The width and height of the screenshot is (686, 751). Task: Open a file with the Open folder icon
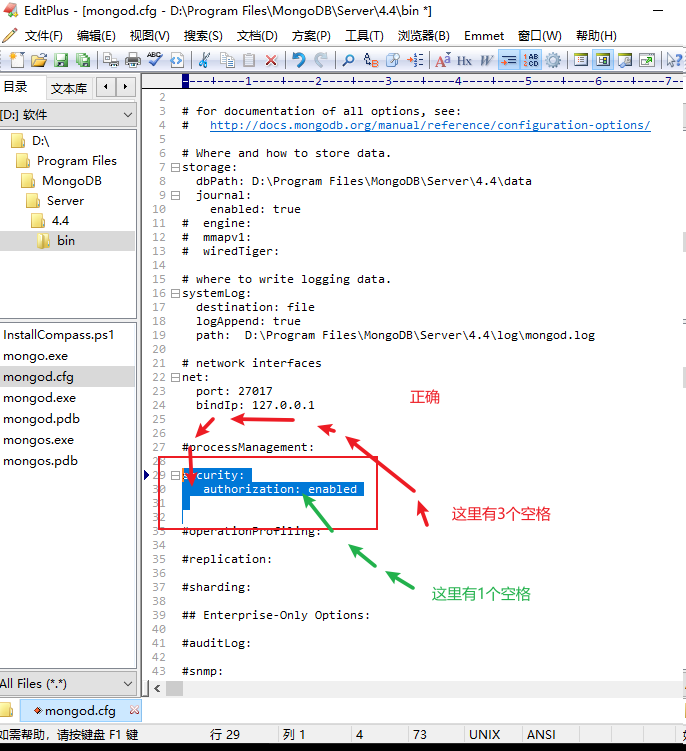coord(39,60)
